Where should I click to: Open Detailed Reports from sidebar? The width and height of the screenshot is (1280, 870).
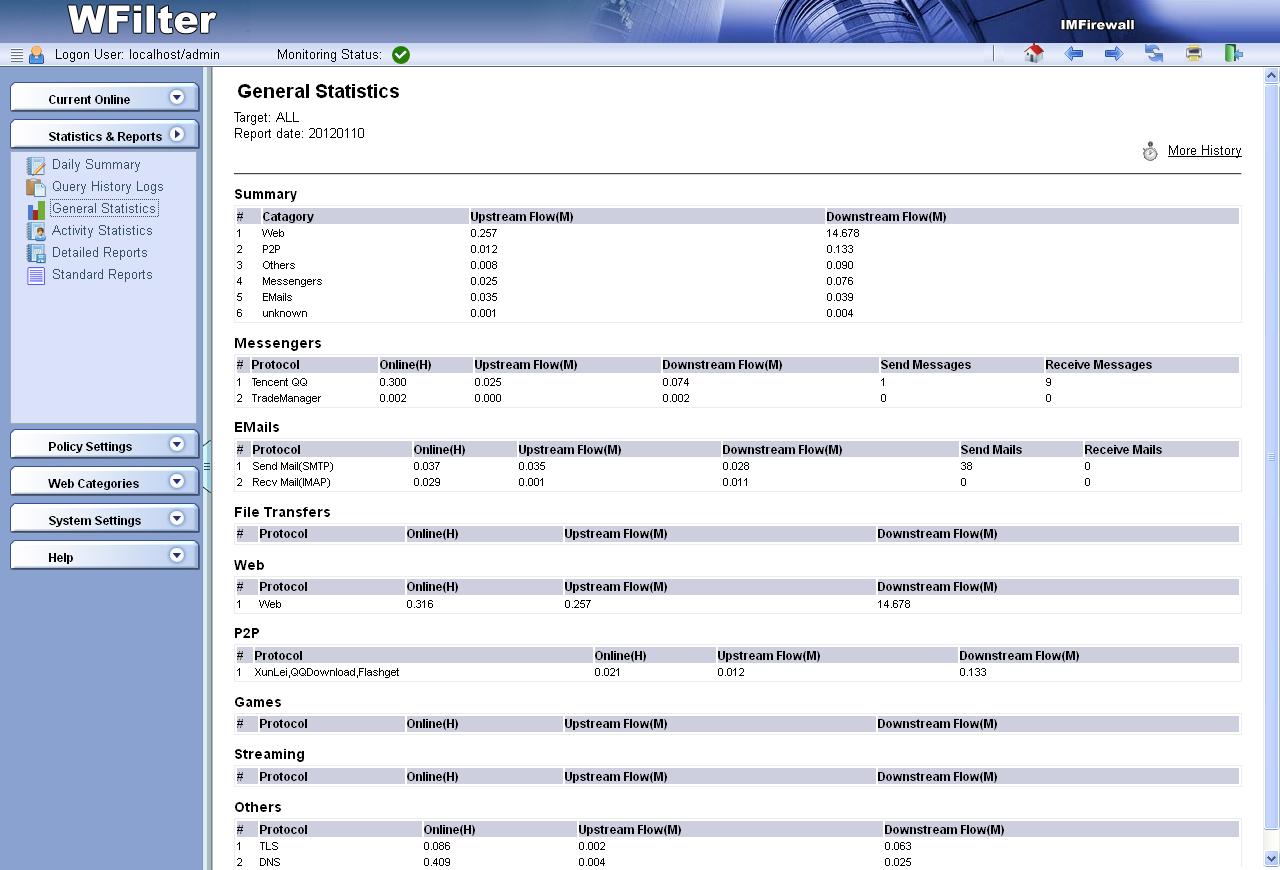click(x=99, y=253)
